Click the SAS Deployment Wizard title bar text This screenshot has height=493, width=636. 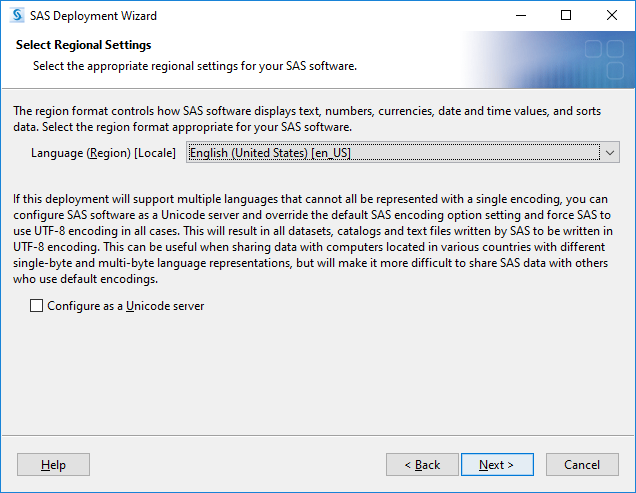(93, 16)
